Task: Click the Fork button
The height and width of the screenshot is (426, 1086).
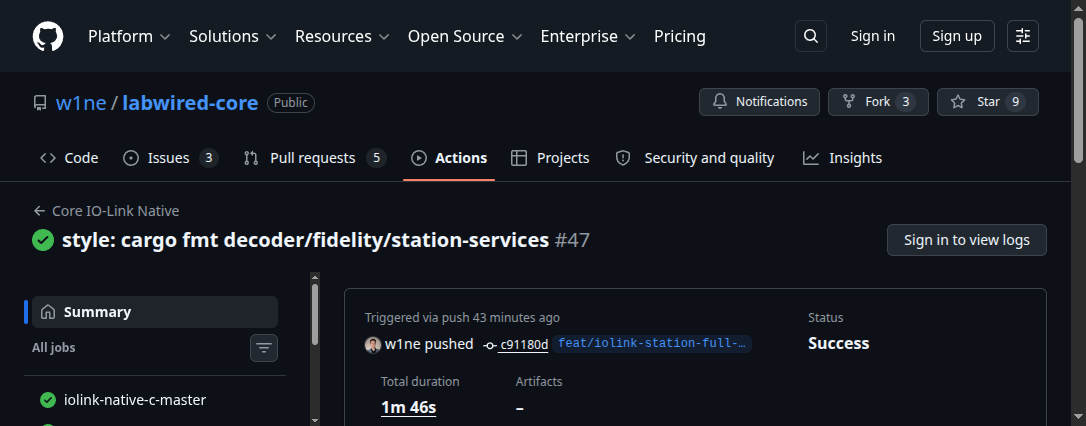Action: [x=878, y=102]
